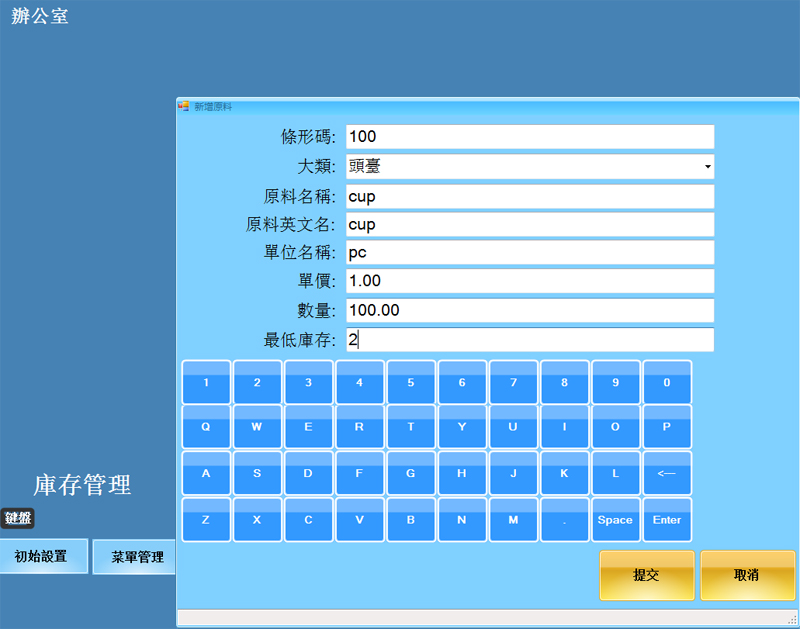Expand the 大類 category dropdown

707,167
